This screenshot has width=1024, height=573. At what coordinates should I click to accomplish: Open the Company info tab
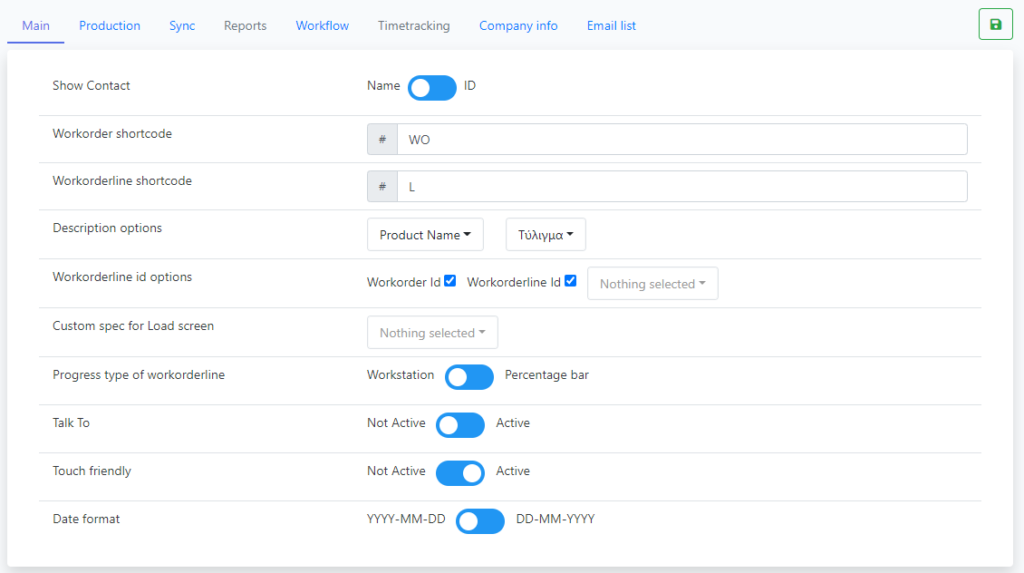click(x=518, y=25)
